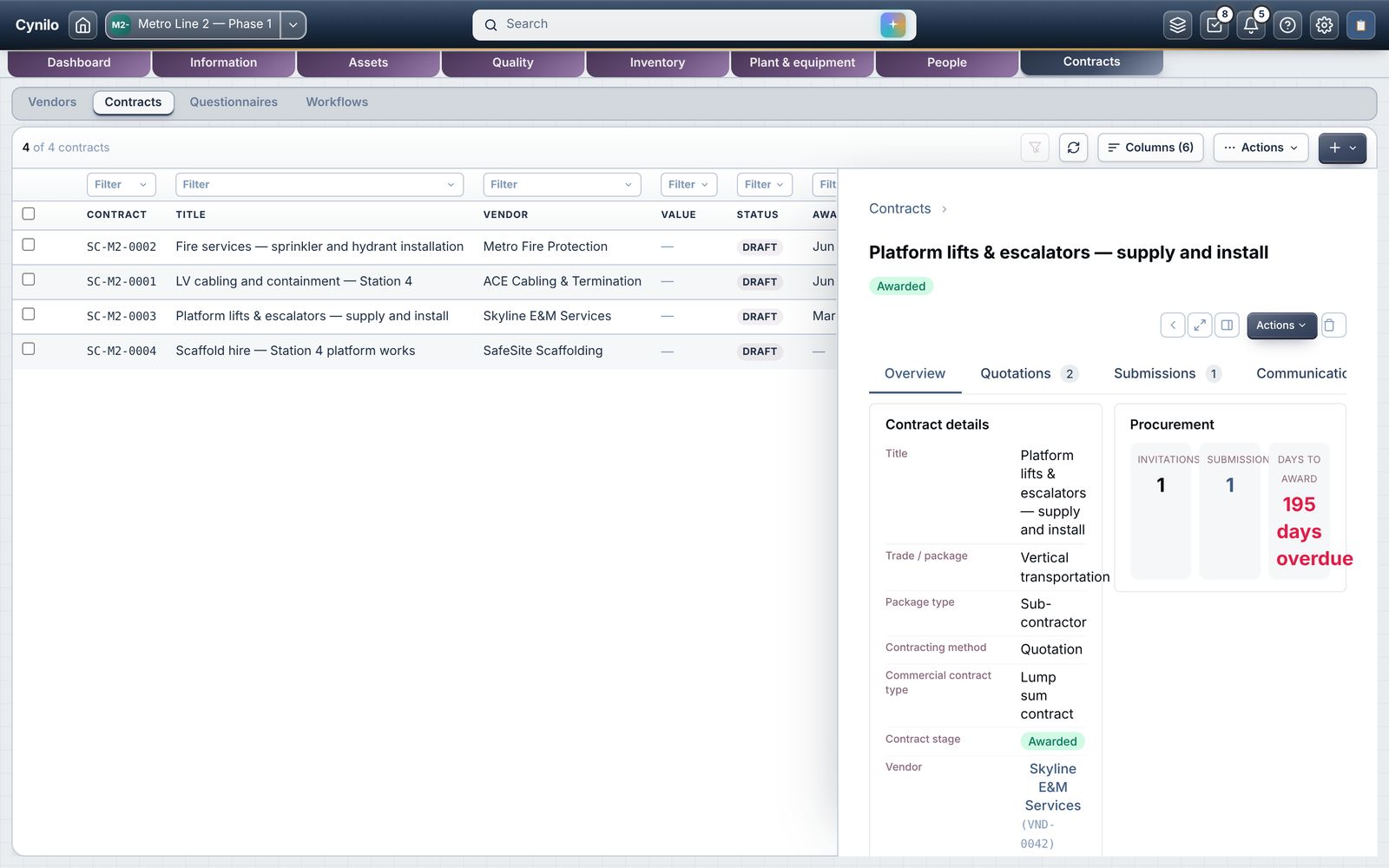Open the Status column filter dropdown
1389x868 pixels.
pyautogui.click(x=765, y=185)
